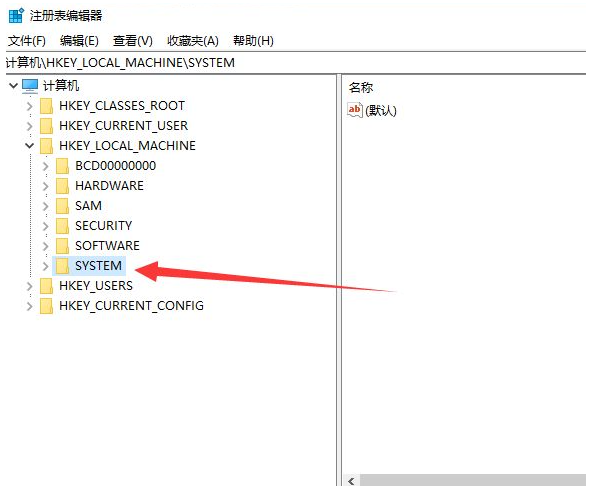The height and width of the screenshot is (491, 594).
Task: Click the horizontal scrollbar left arrow
Action: [352, 481]
